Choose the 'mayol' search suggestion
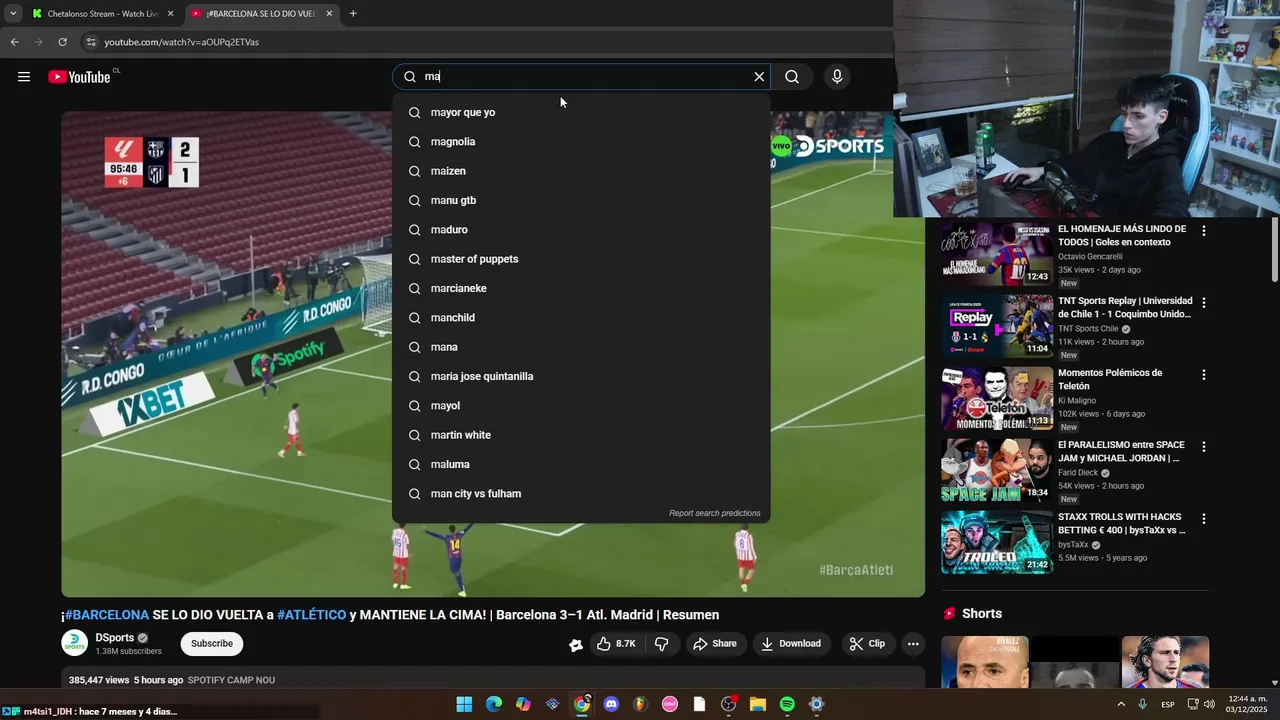 (581, 406)
